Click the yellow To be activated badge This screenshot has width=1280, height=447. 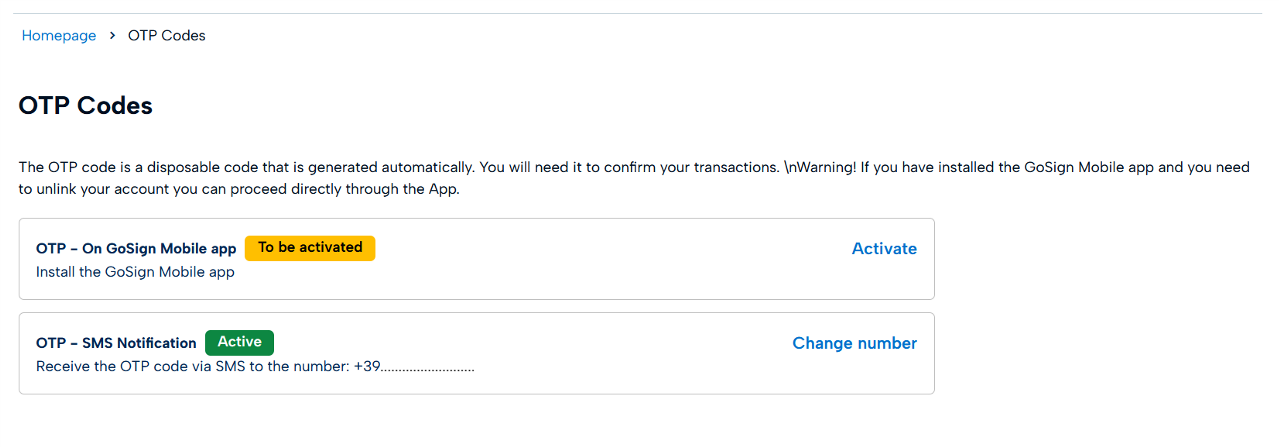[310, 248]
